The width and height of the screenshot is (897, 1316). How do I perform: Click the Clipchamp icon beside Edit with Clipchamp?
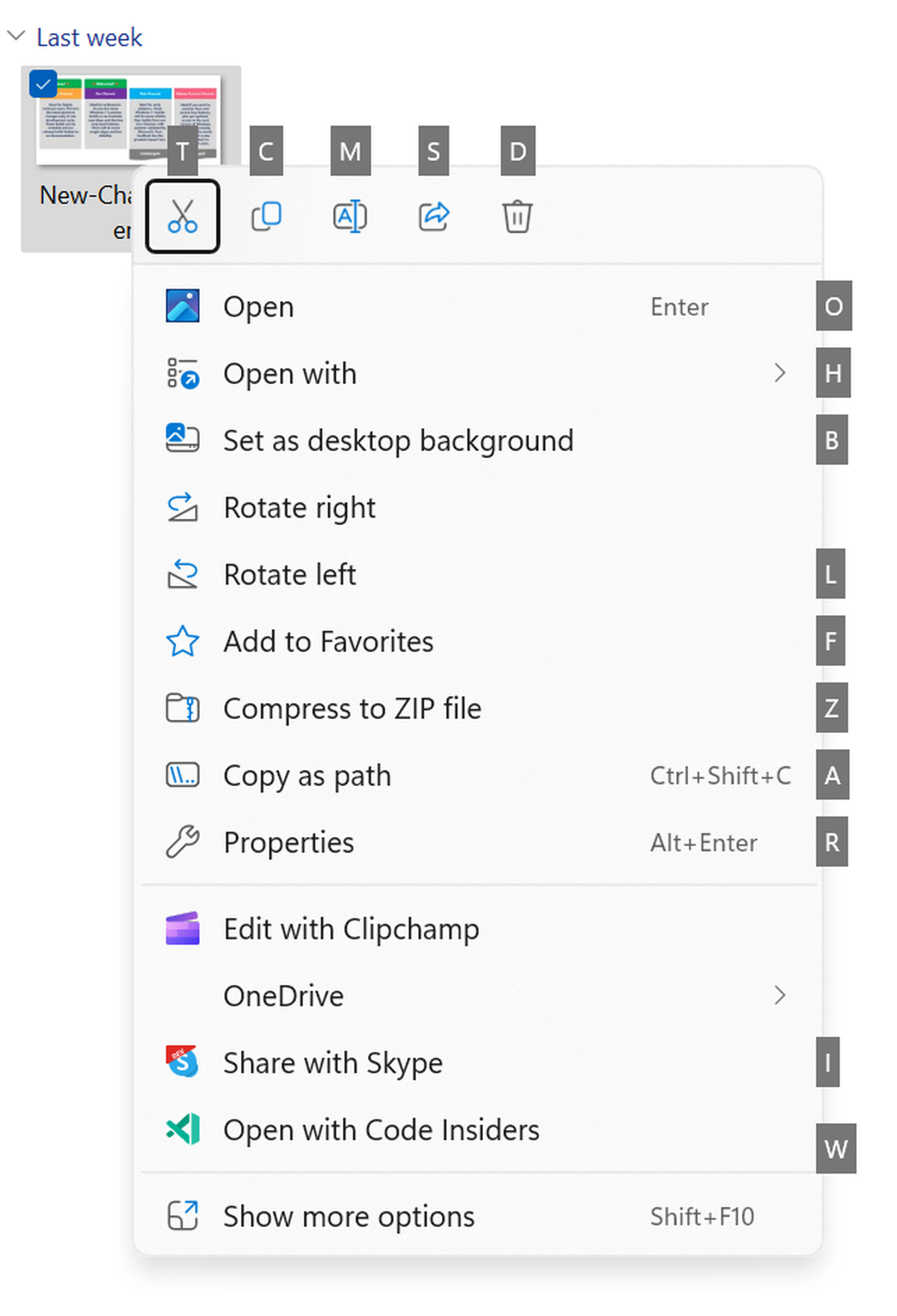(x=182, y=929)
